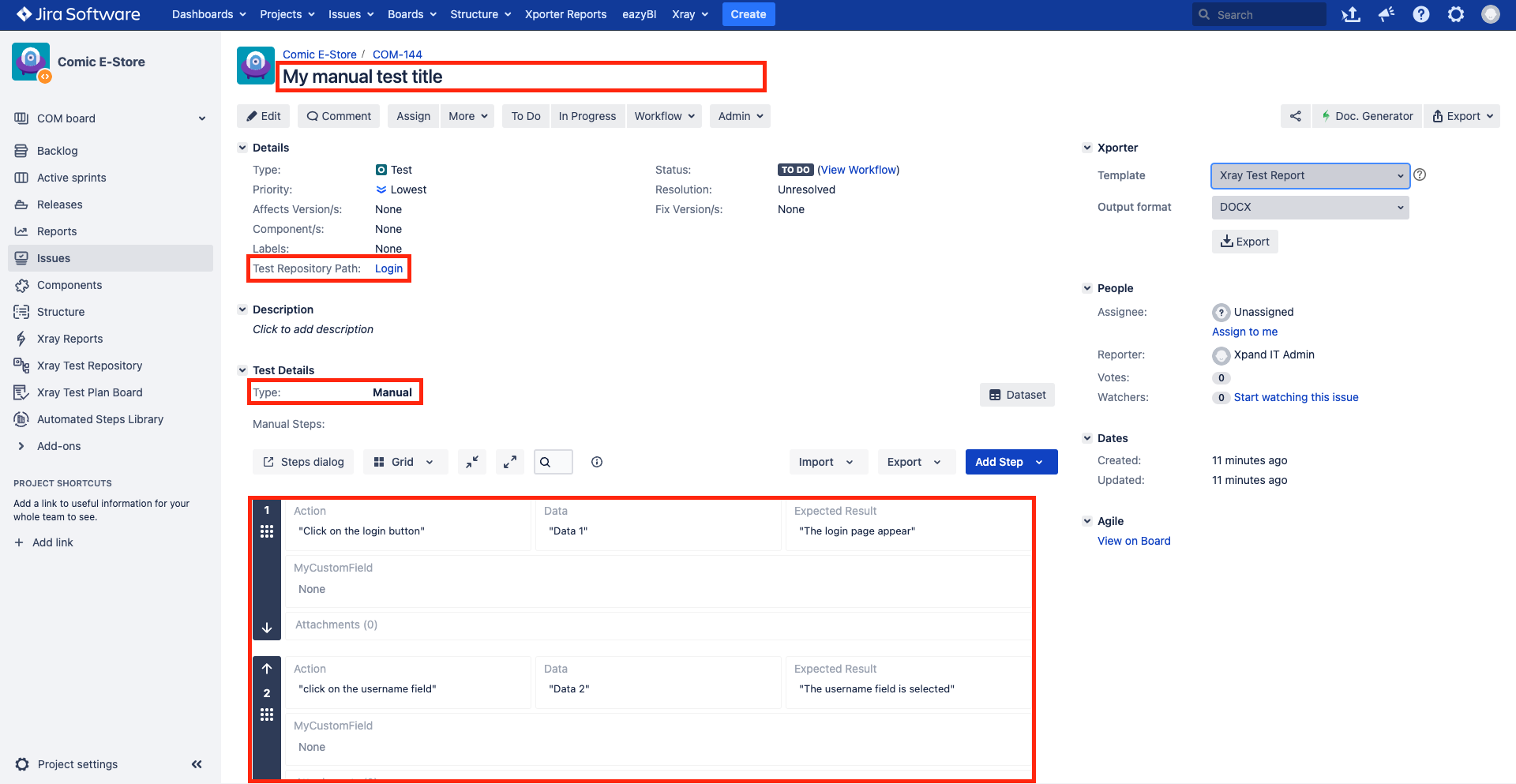This screenshot has height=784, width=1516.
Task: Open the help question mark icon
Action: [x=1421, y=14]
